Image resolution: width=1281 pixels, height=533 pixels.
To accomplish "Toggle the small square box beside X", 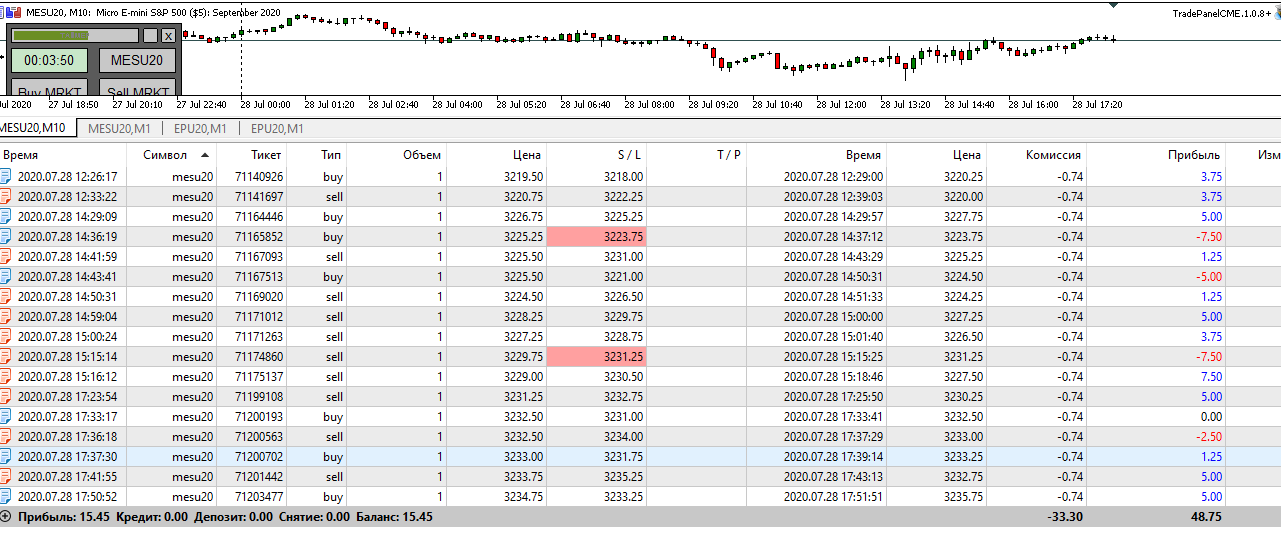I will pos(150,36).
